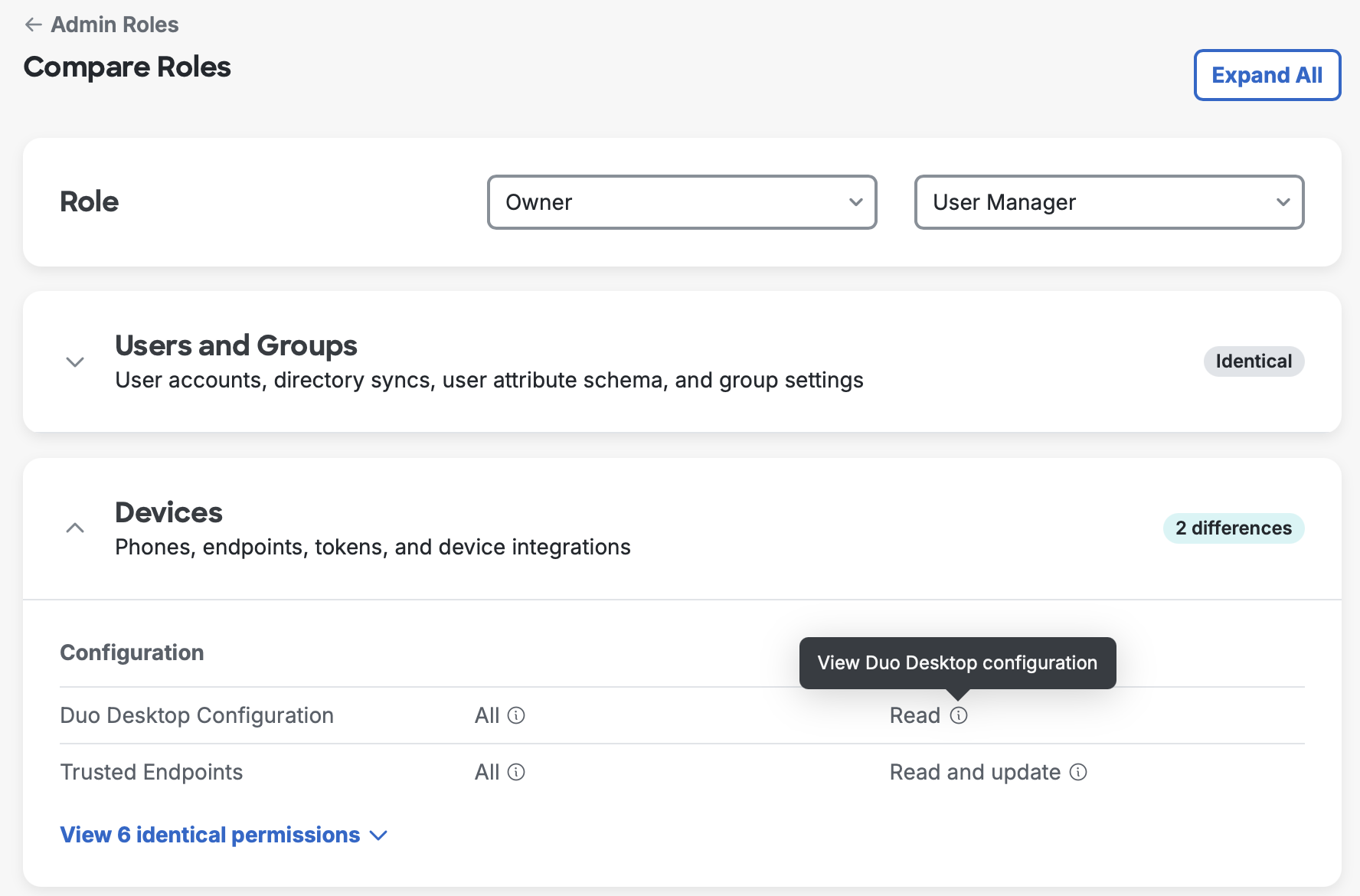Image resolution: width=1360 pixels, height=896 pixels.
Task: Open View 6 identical permissions link
Action: point(209,835)
